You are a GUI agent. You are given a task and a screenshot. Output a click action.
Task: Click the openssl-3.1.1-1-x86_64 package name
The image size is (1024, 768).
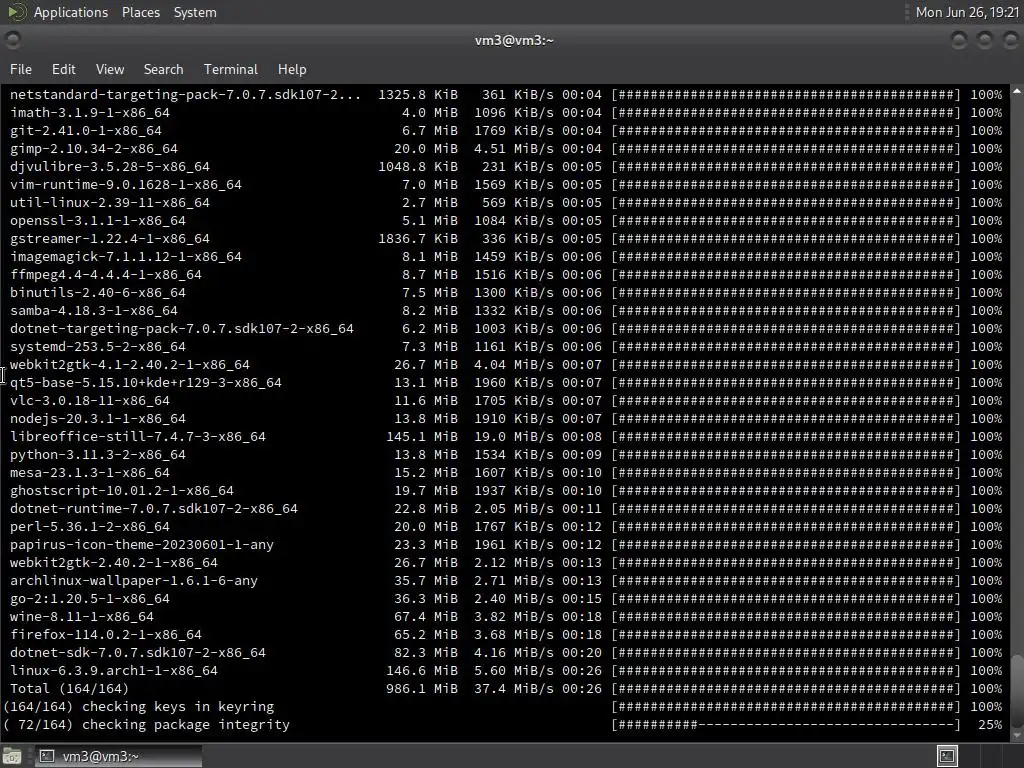coord(97,221)
